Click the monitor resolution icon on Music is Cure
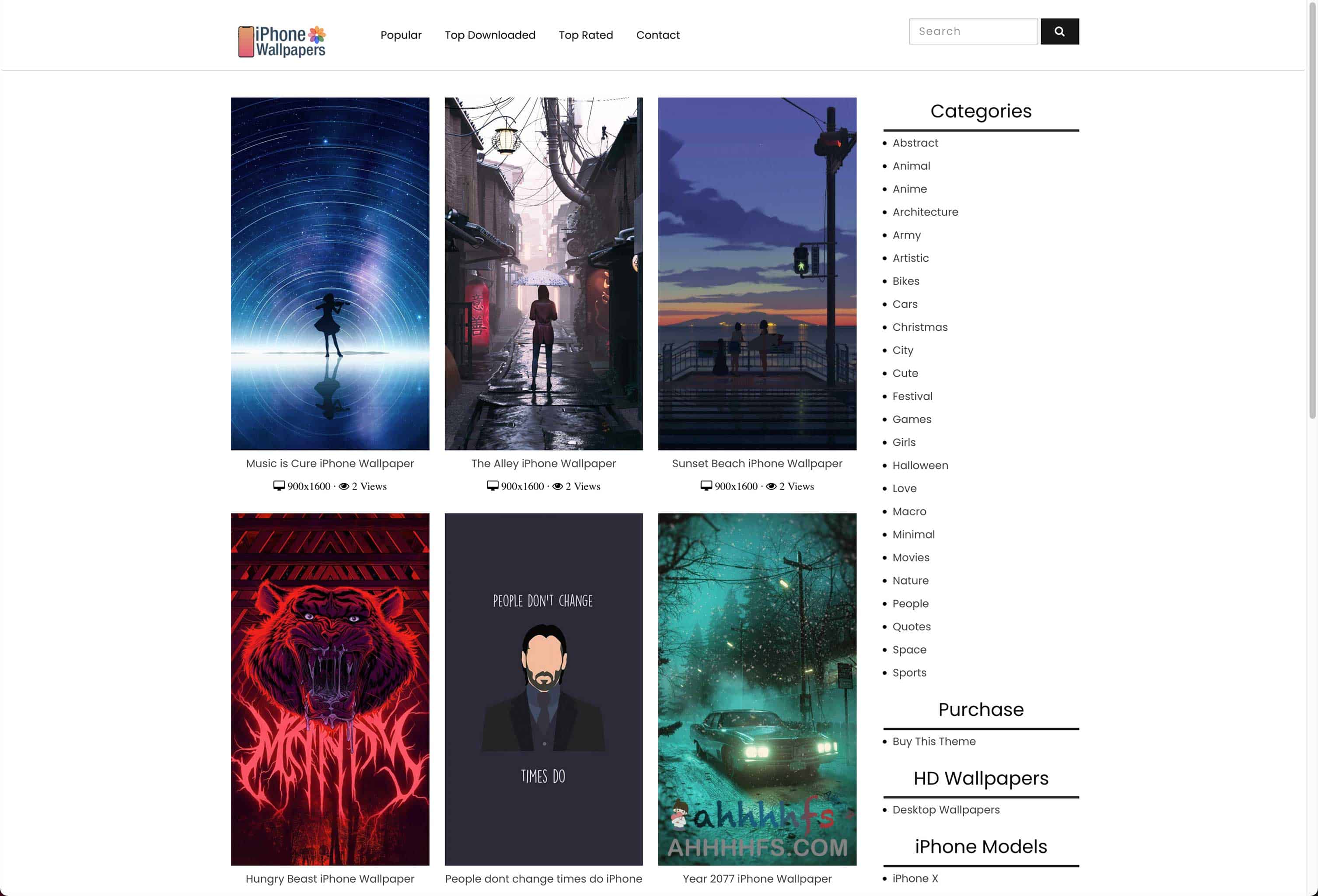Image resolution: width=1318 pixels, height=896 pixels. click(x=278, y=486)
